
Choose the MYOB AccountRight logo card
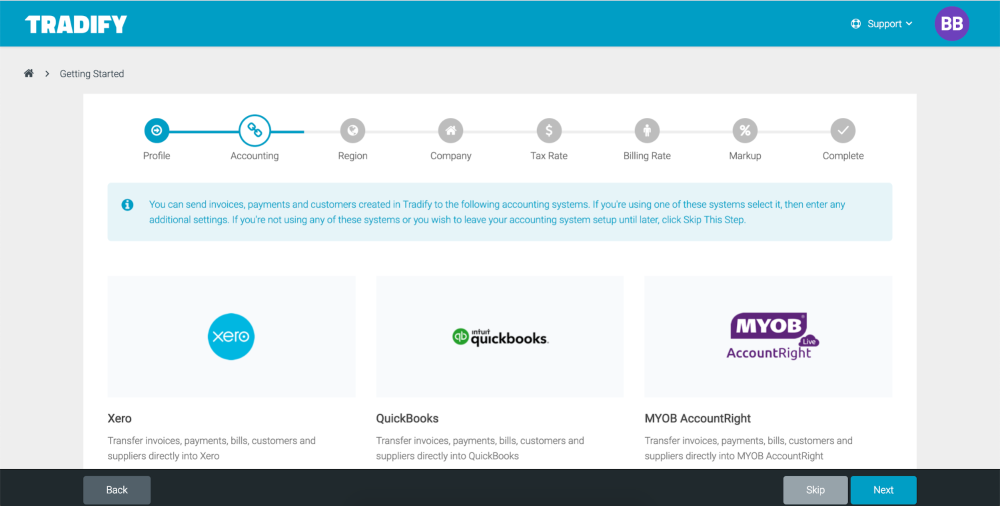pyautogui.click(x=768, y=336)
